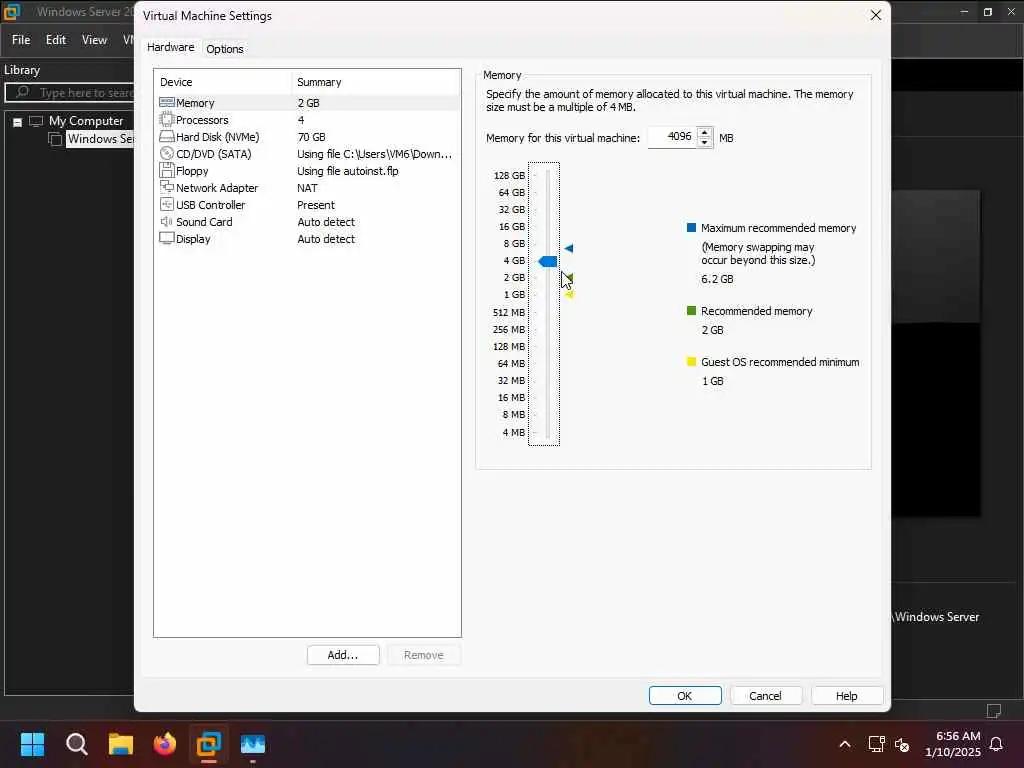Select the Display monitor icon

[167, 238]
